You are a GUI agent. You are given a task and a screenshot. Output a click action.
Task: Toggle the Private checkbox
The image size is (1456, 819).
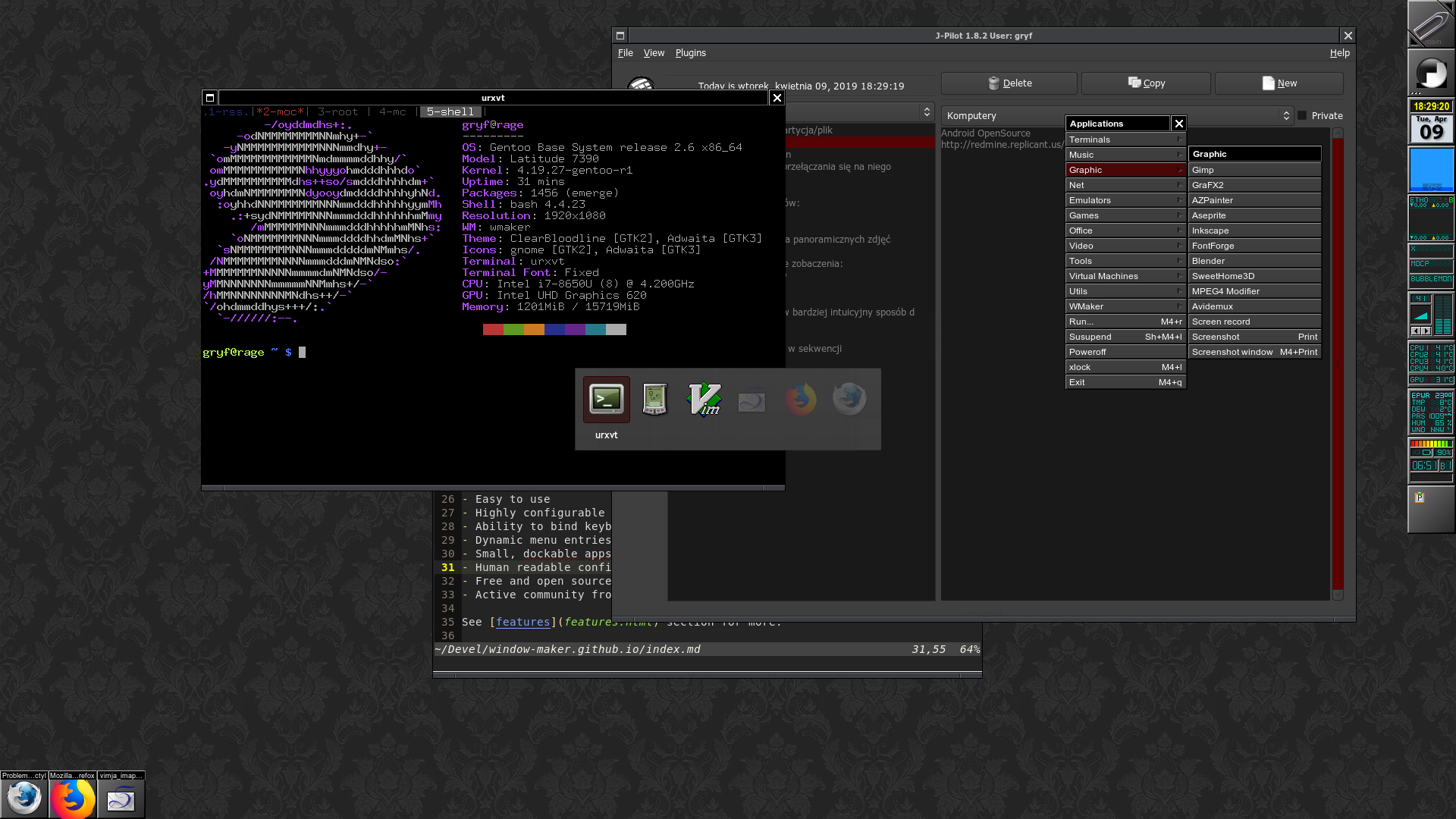tap(1303, 116)
